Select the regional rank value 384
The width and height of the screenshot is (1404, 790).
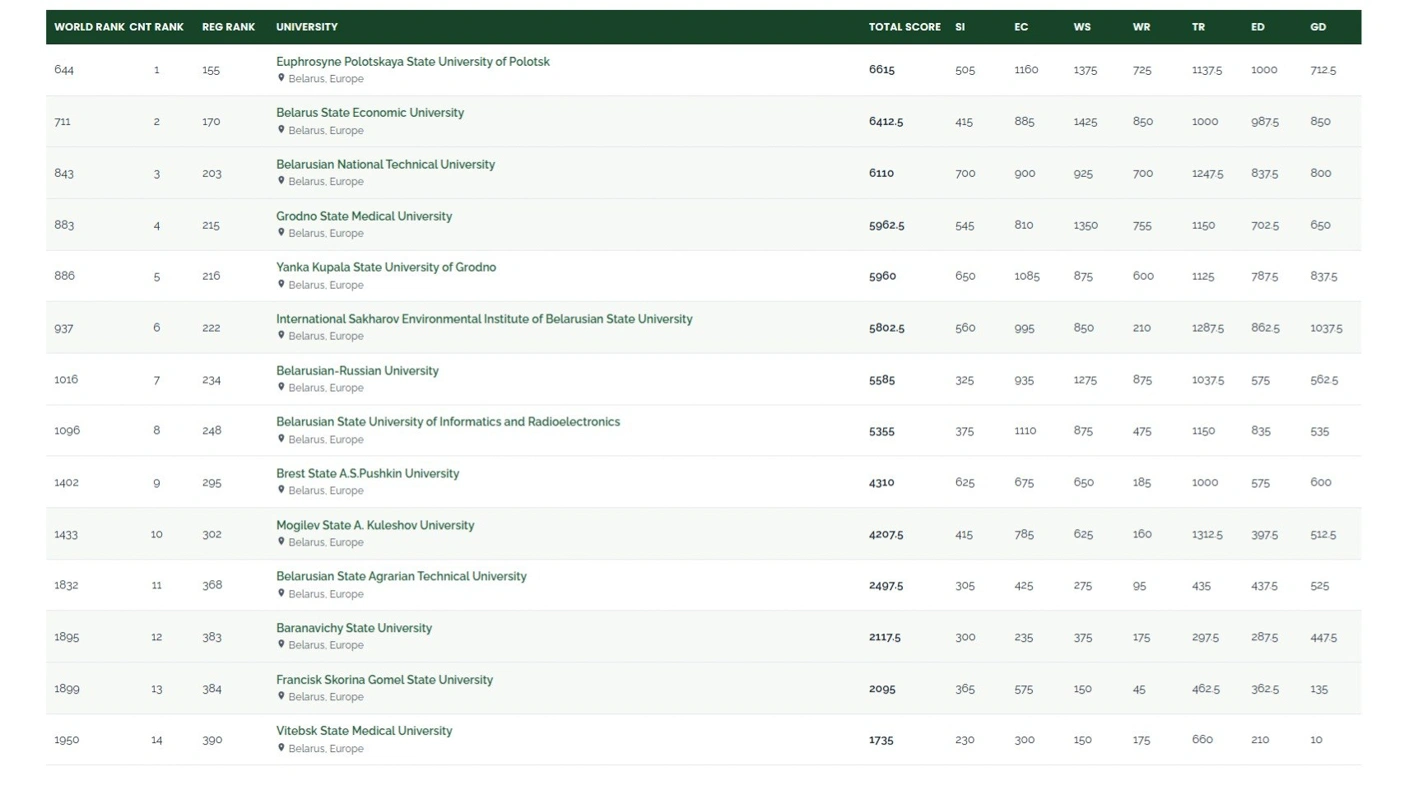tap(212, 689)
